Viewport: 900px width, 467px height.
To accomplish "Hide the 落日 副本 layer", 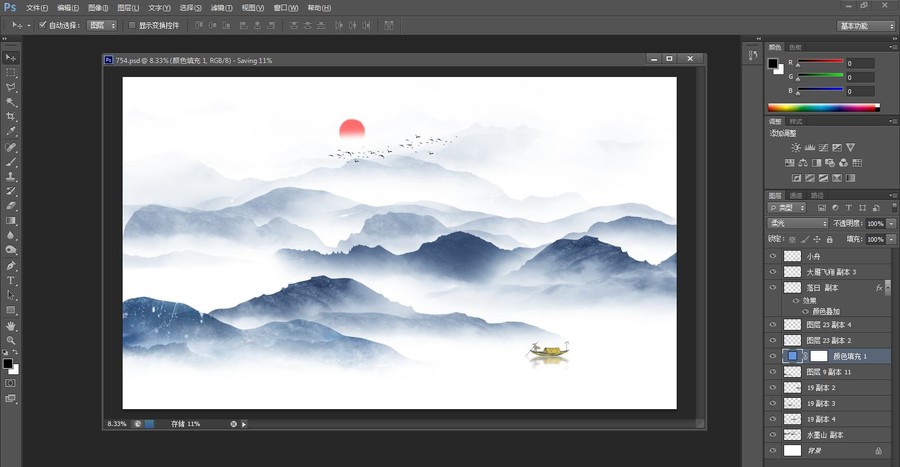I will (x=773, y=287).
